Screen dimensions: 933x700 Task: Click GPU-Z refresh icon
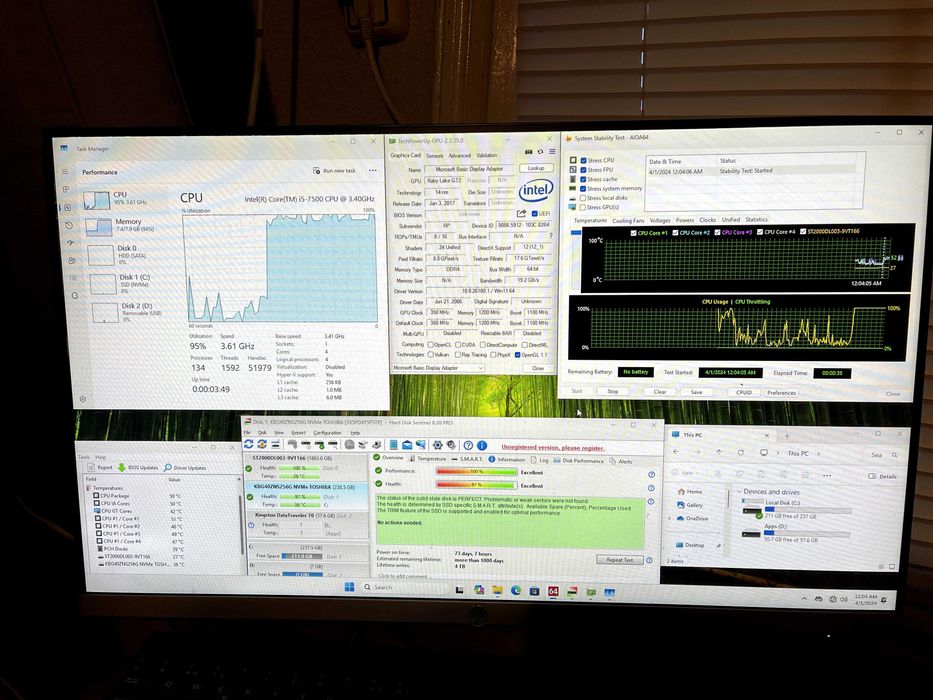[540, 152]
